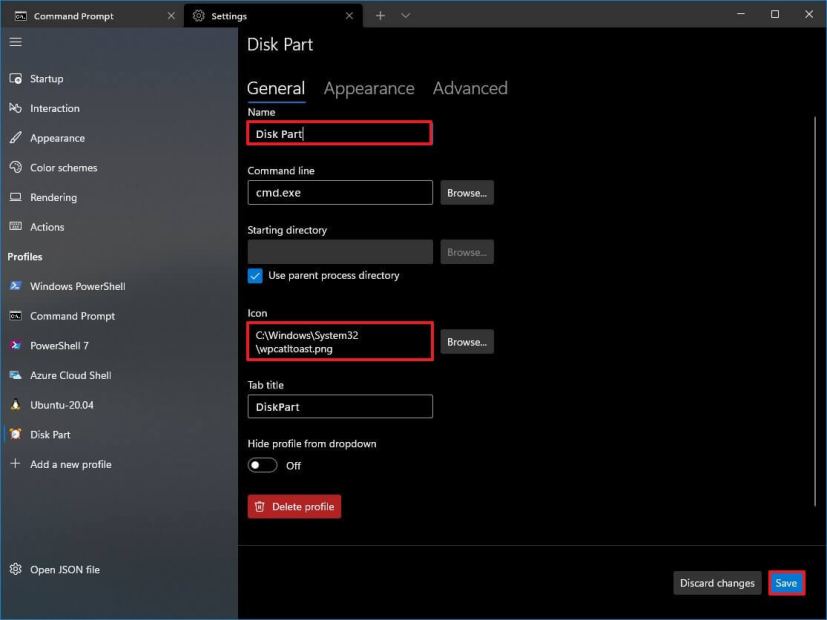Switch to the General tab
Screen dimensions: 827x620
point(276,89)
